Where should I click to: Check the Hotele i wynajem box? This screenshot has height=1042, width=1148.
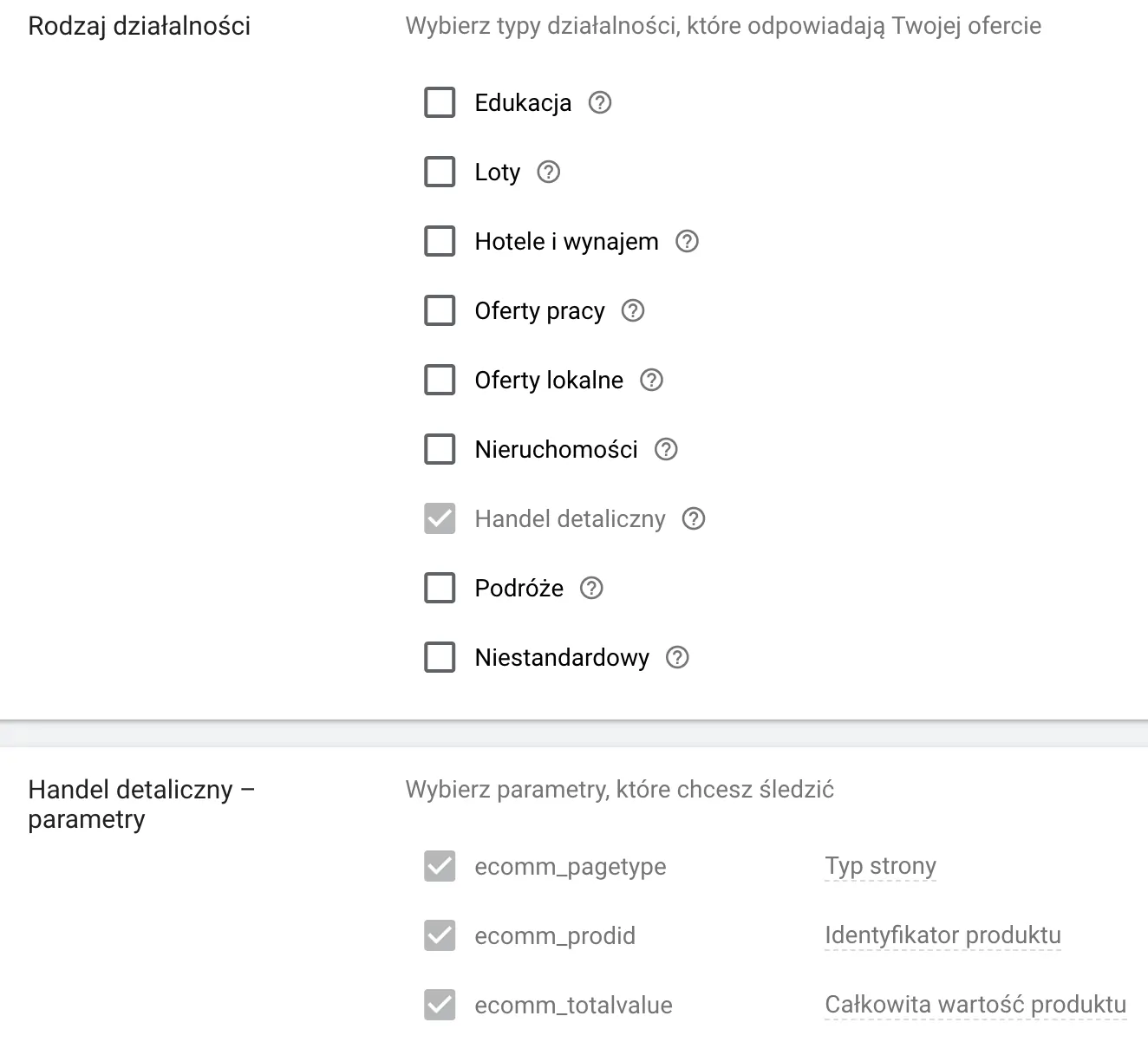(x=440, y=242)
